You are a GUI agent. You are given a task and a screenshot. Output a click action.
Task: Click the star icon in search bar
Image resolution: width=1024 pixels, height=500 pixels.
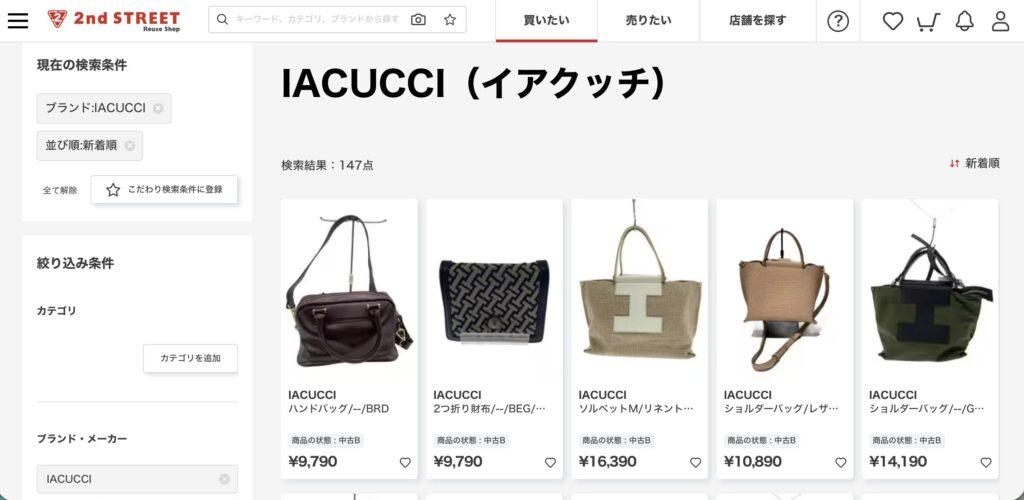[x=450, y=20]
